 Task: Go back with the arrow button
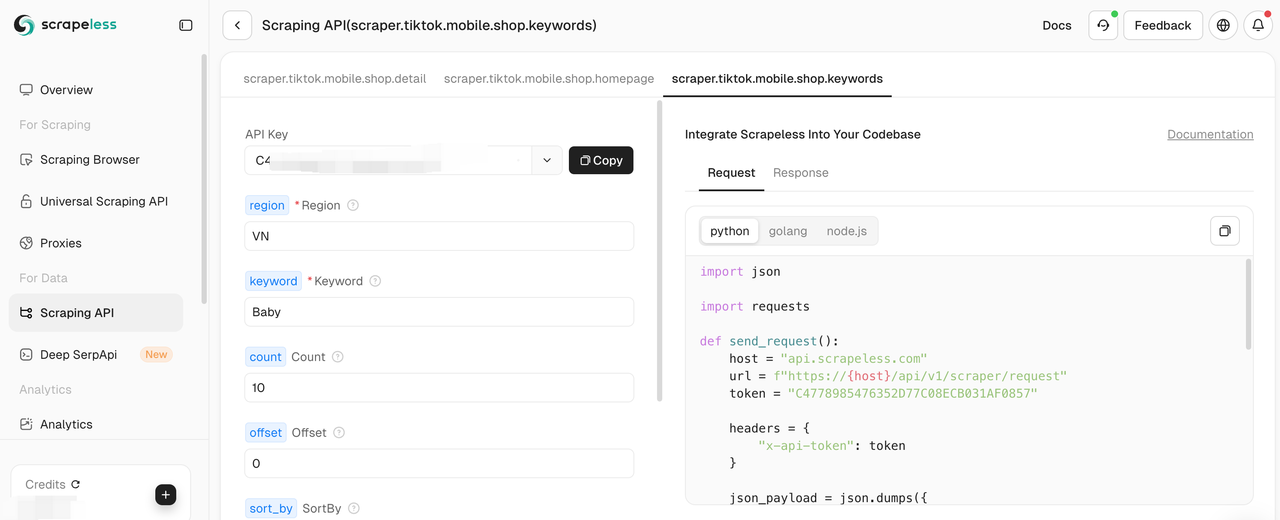[x=237, y=25]
